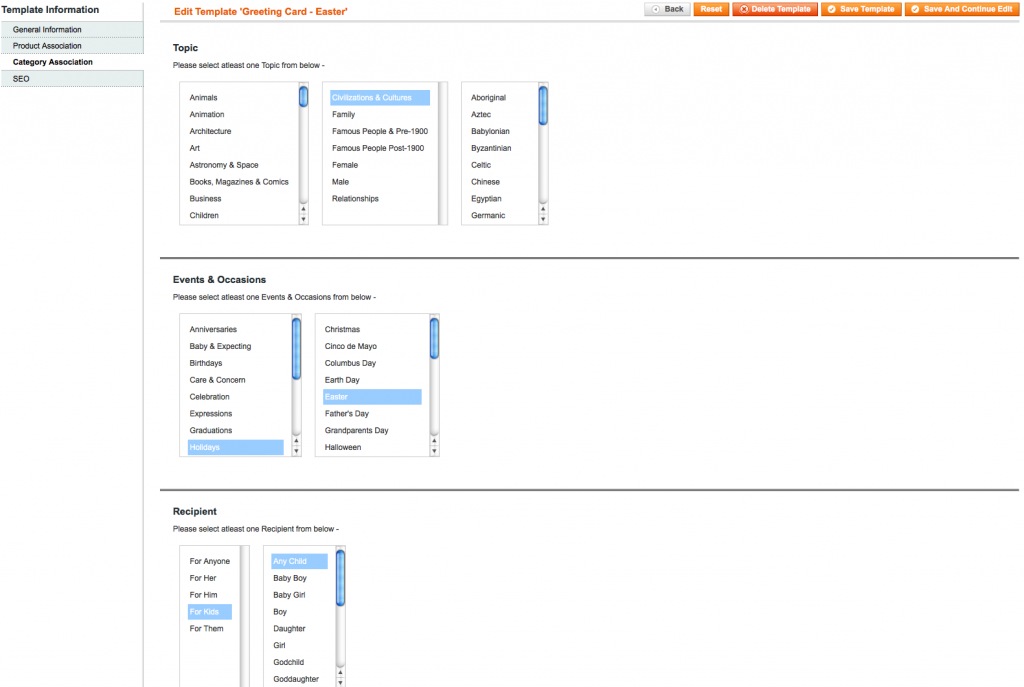Click Save Template
The height and width of the screenshot is (687, 1024).
tap(860, 8)
